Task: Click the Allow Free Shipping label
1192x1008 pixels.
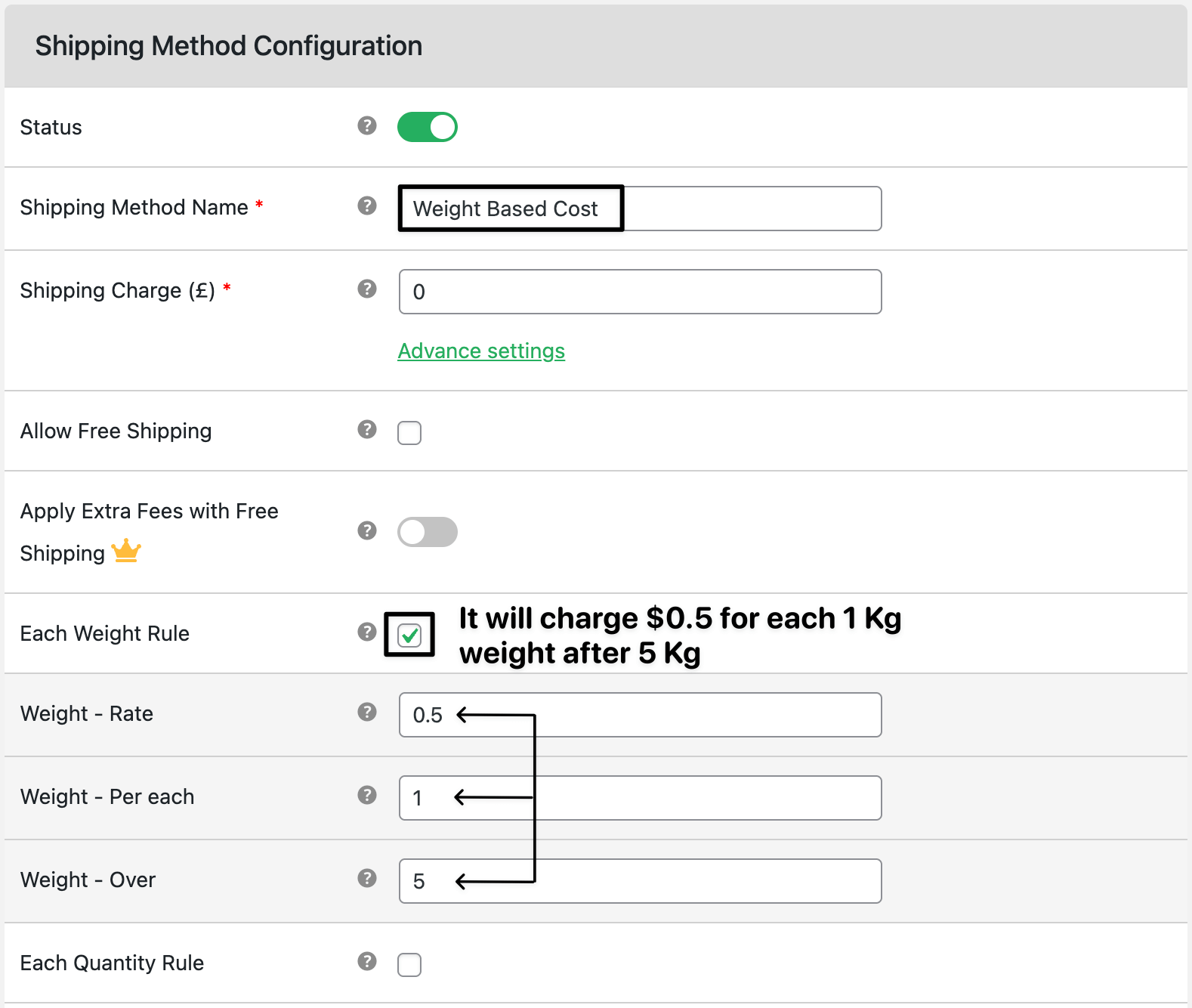Action: pyautogui.click(x=116, y=431)
